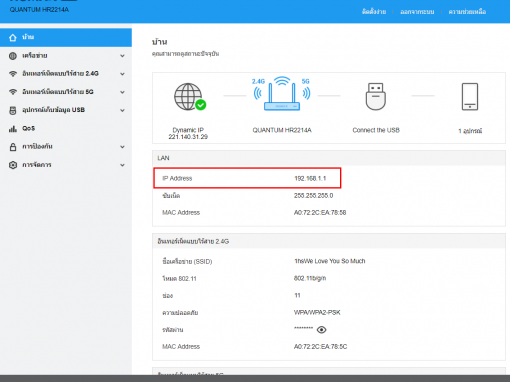510x382 pixels.
Task: Click the QoS bar chart icon
Action: coord(13,129)
